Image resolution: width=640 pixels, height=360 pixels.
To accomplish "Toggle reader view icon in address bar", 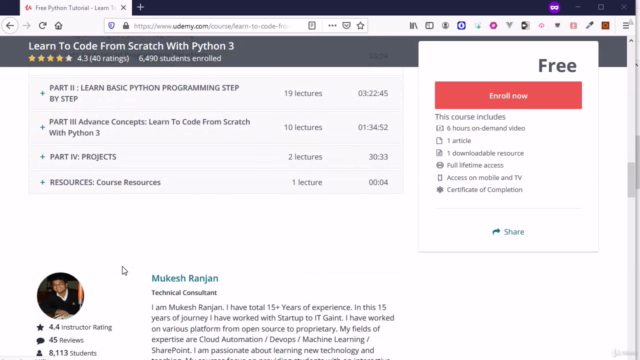I will [x=312, y=26].
